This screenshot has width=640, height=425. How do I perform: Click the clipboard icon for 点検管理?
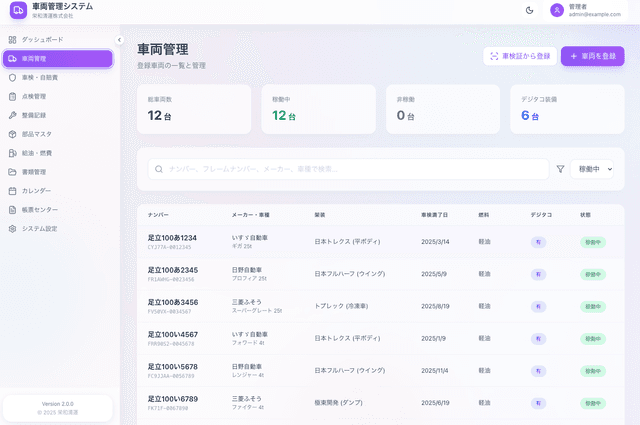pos(12,96)
